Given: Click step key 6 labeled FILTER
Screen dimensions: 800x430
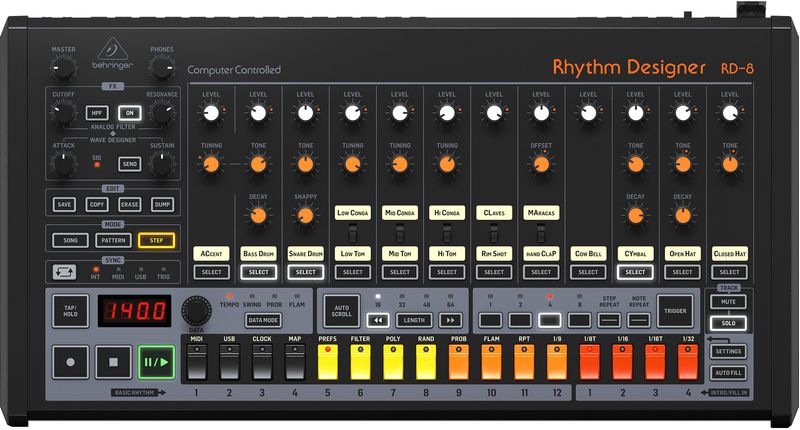Looking at the screenshot, I should (360, 362).
